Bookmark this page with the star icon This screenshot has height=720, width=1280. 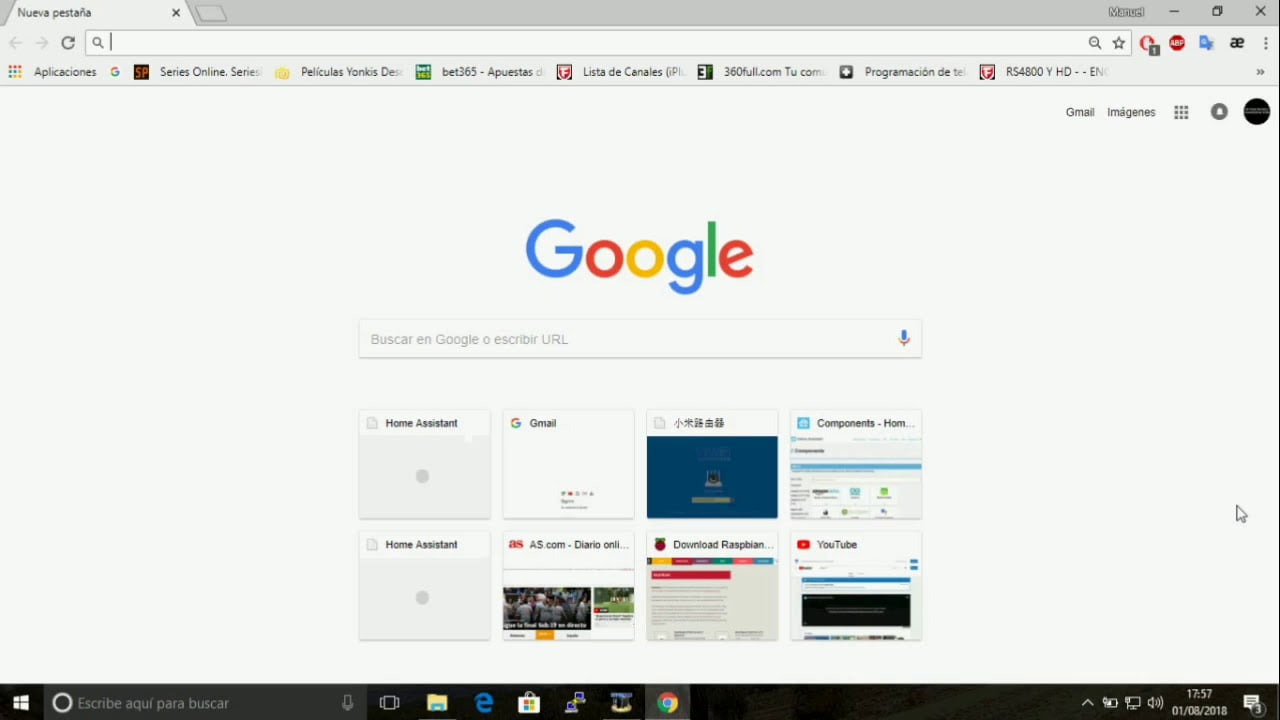(x=1119, y=43)
